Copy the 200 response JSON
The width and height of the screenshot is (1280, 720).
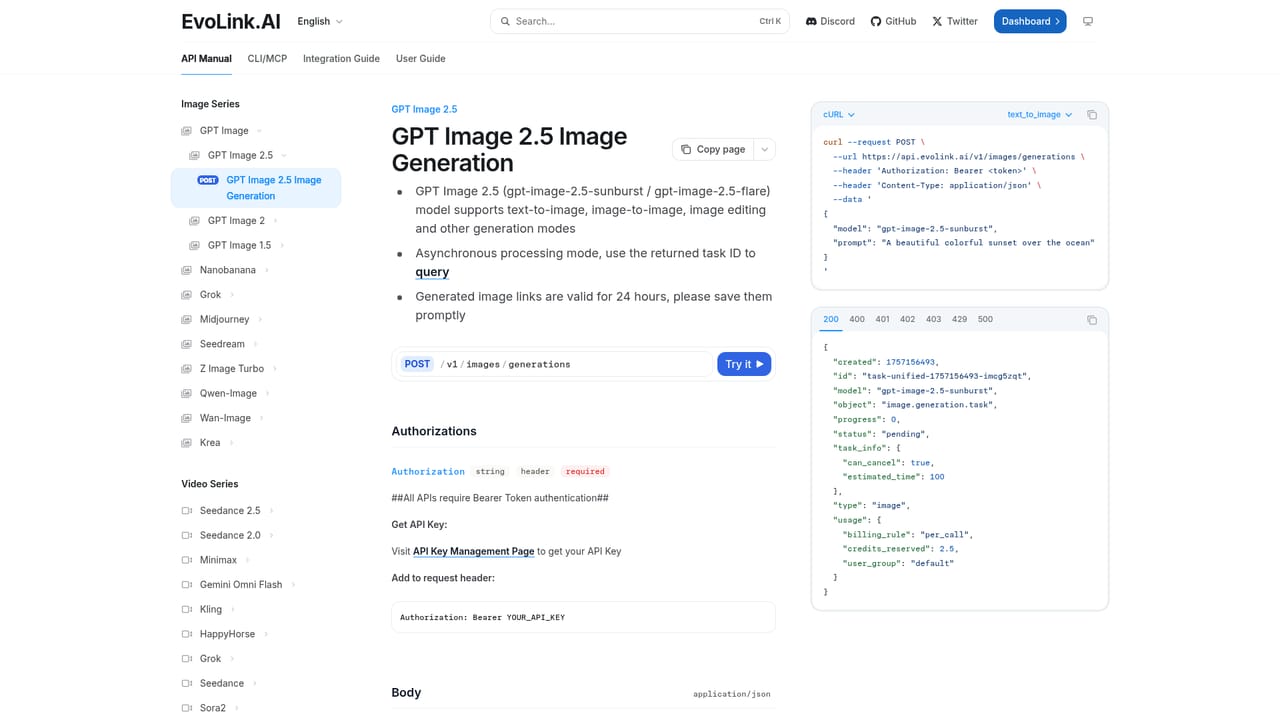coord(1092,320)
